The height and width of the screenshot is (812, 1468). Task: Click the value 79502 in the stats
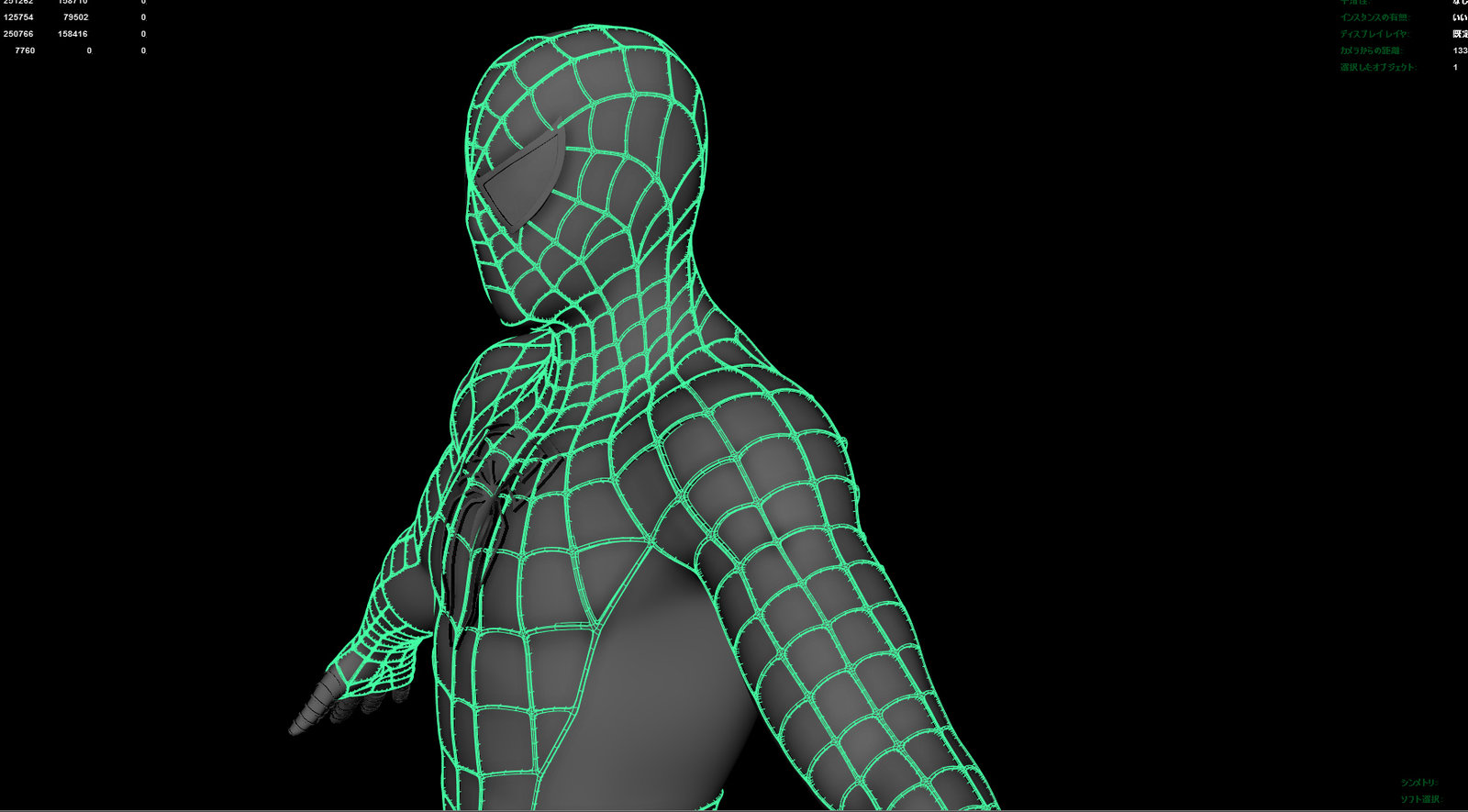point(75,17)
